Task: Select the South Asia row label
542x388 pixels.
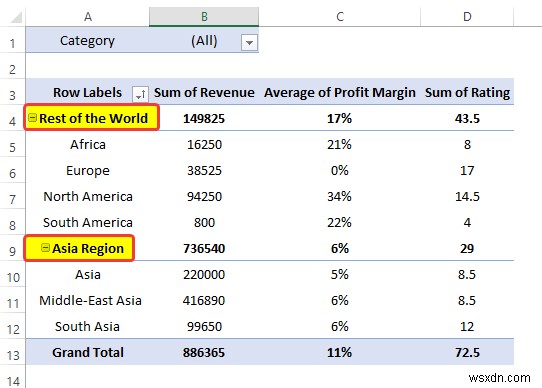Action: click(x=87, y=326)
